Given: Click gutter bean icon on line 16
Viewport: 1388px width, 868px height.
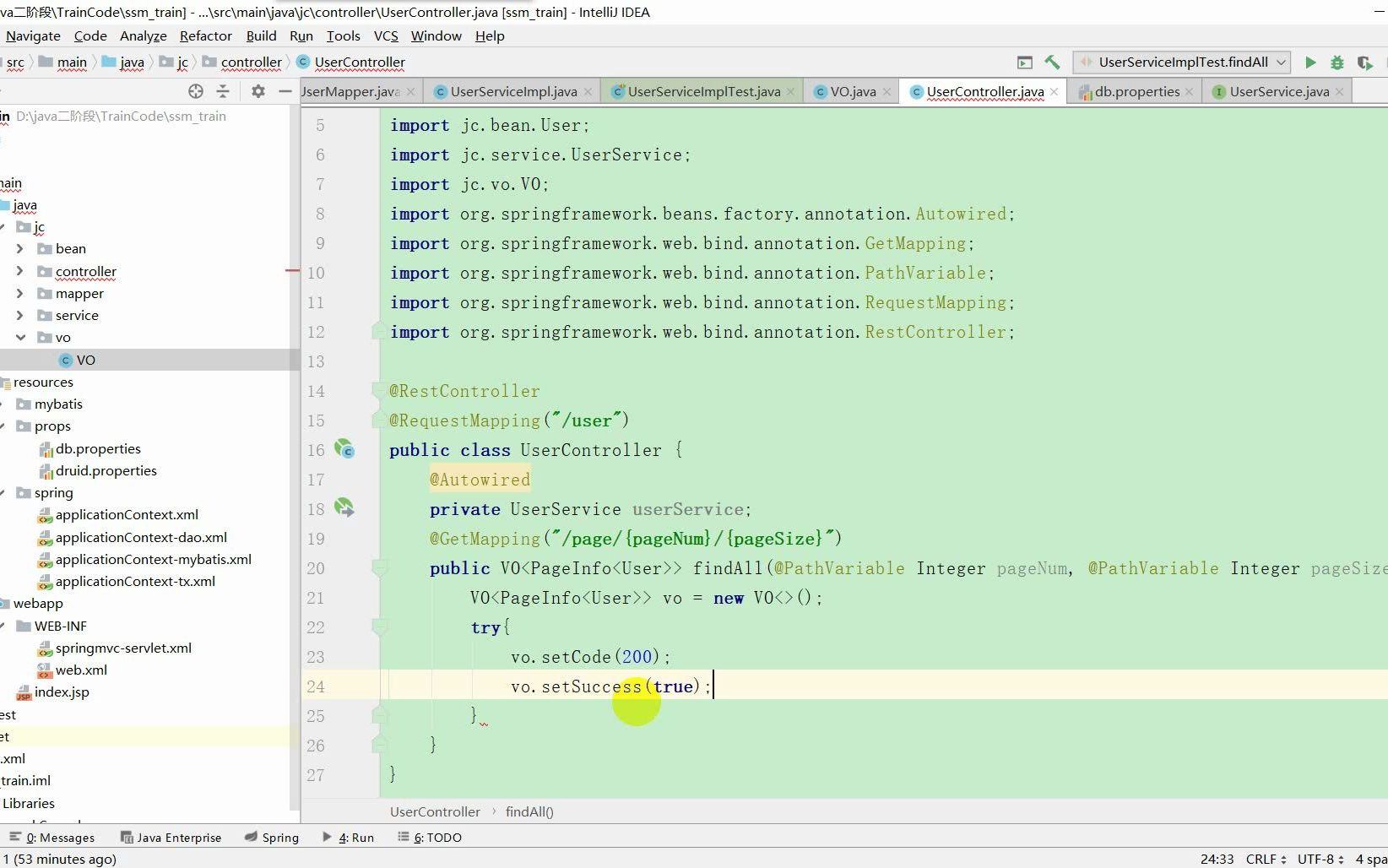Looking at the screenshot, I should click(x=344, y=449).
